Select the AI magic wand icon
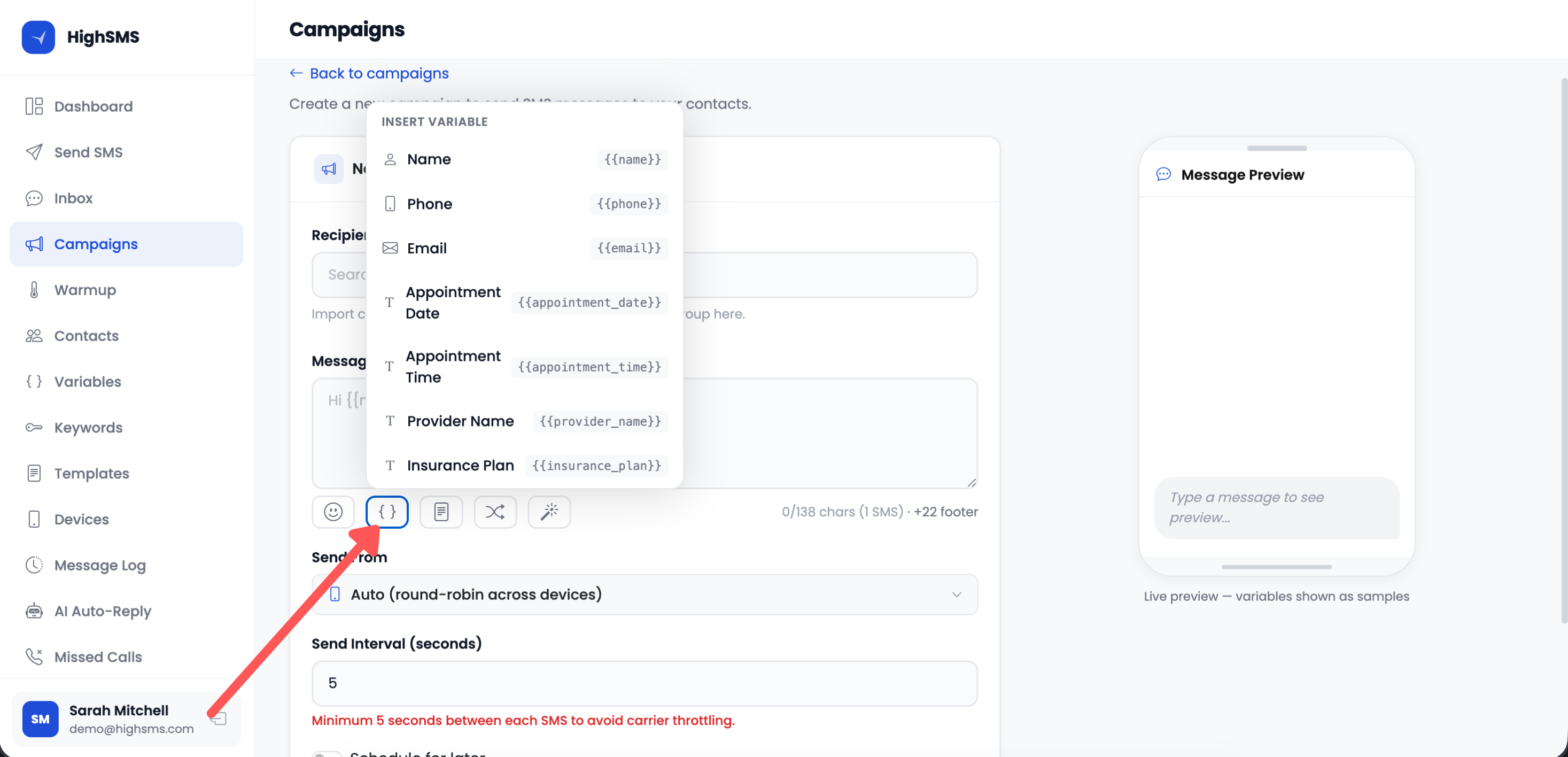 coord(549,512)
